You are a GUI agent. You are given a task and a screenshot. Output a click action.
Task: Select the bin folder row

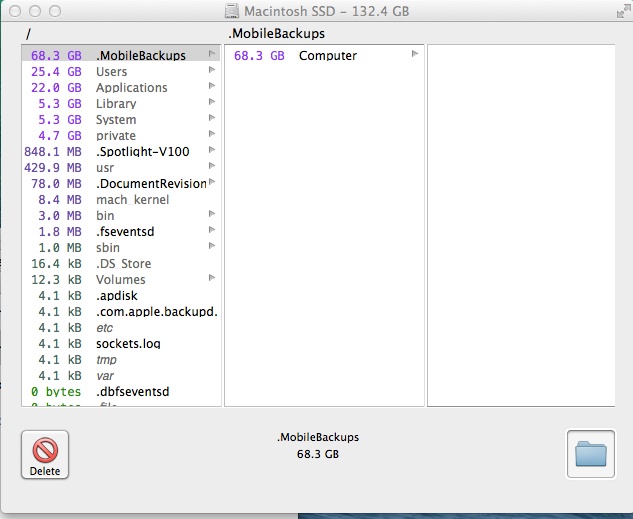point(121,216)
